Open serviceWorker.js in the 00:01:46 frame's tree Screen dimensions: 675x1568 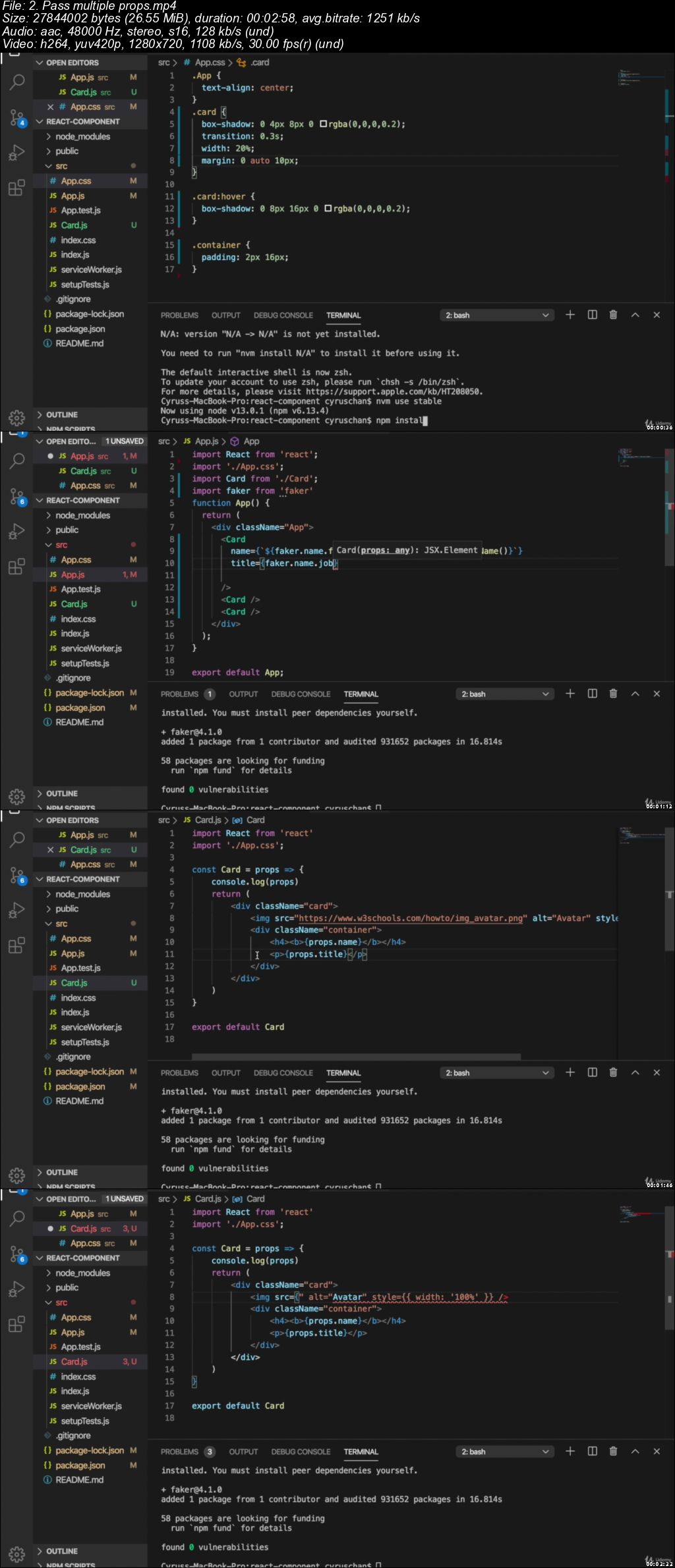(x=91, y=1027)
